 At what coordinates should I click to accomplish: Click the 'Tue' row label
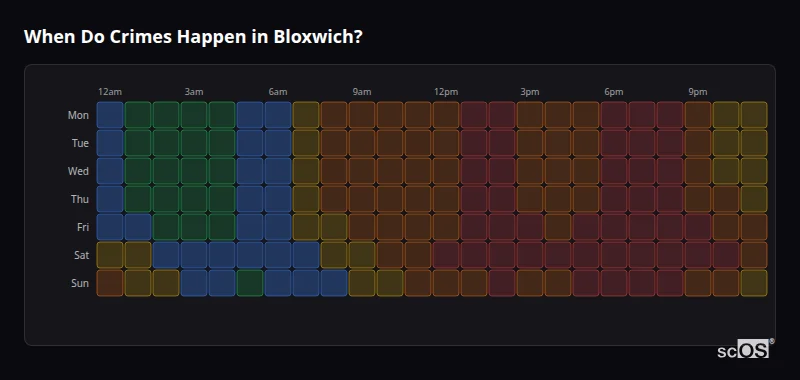(80, 143)
